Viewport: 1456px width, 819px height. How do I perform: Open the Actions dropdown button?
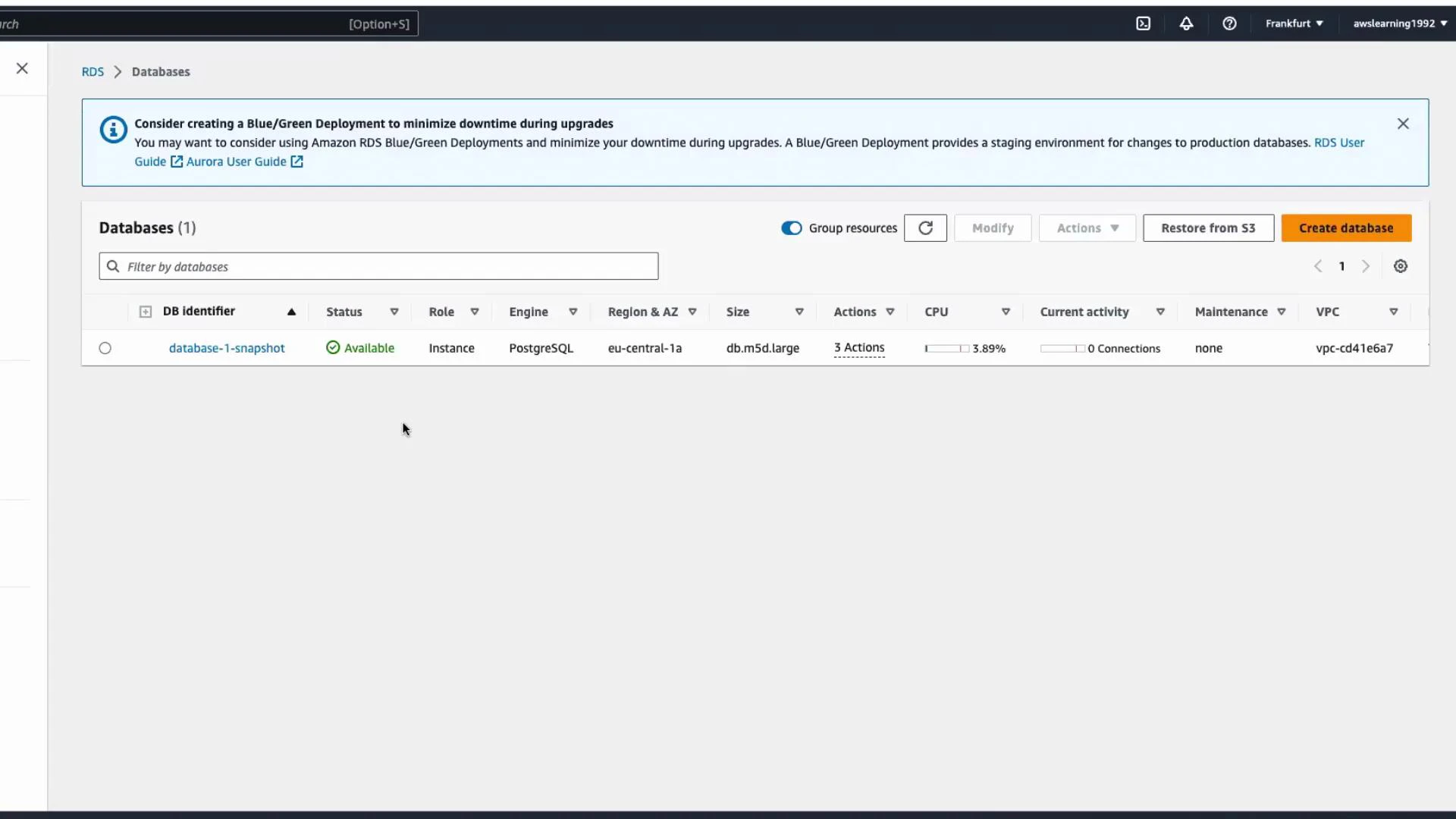(1086, 227)
